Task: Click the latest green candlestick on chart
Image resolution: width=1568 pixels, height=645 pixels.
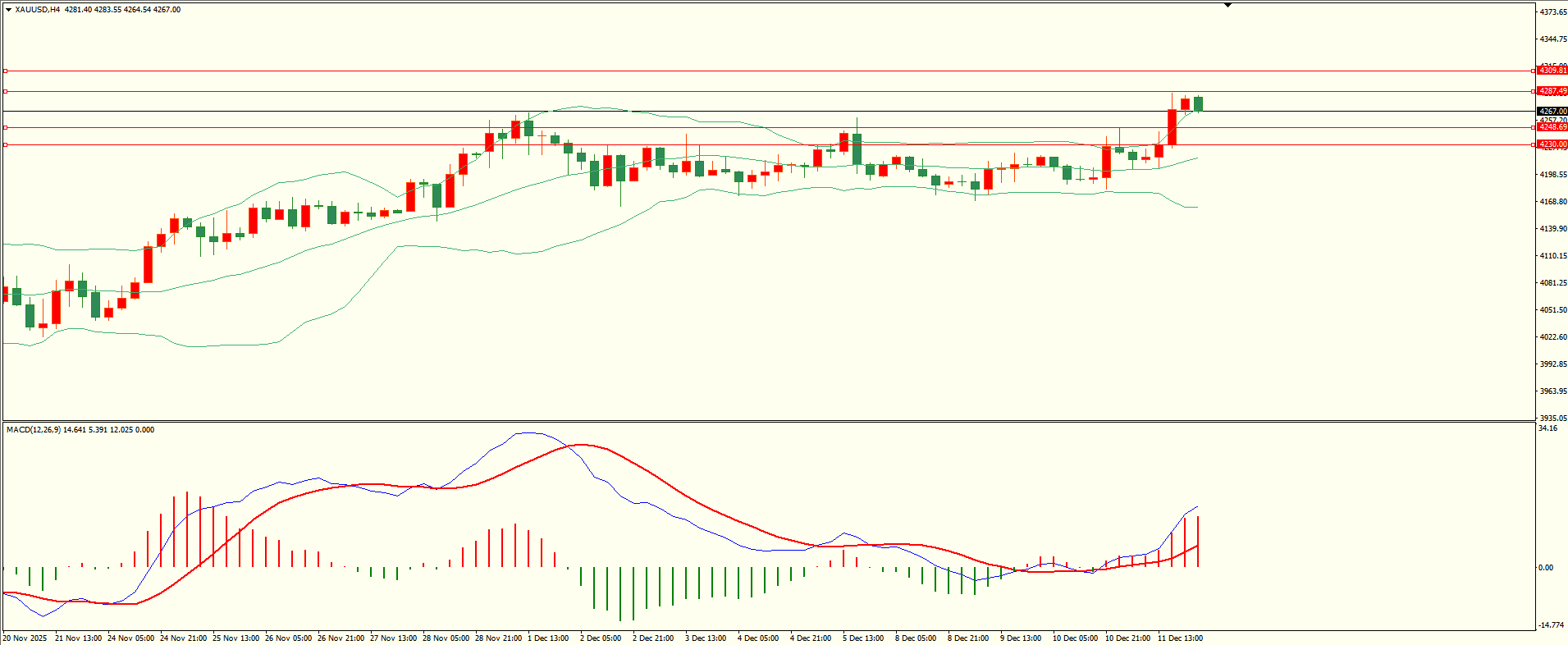Action: [x=1199, y=103]
